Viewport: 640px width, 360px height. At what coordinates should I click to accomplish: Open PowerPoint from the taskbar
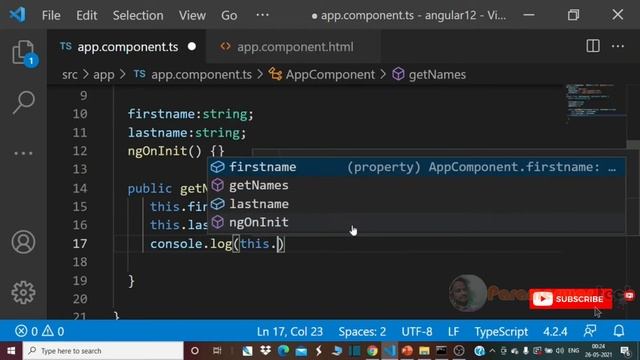coord(407,351)
